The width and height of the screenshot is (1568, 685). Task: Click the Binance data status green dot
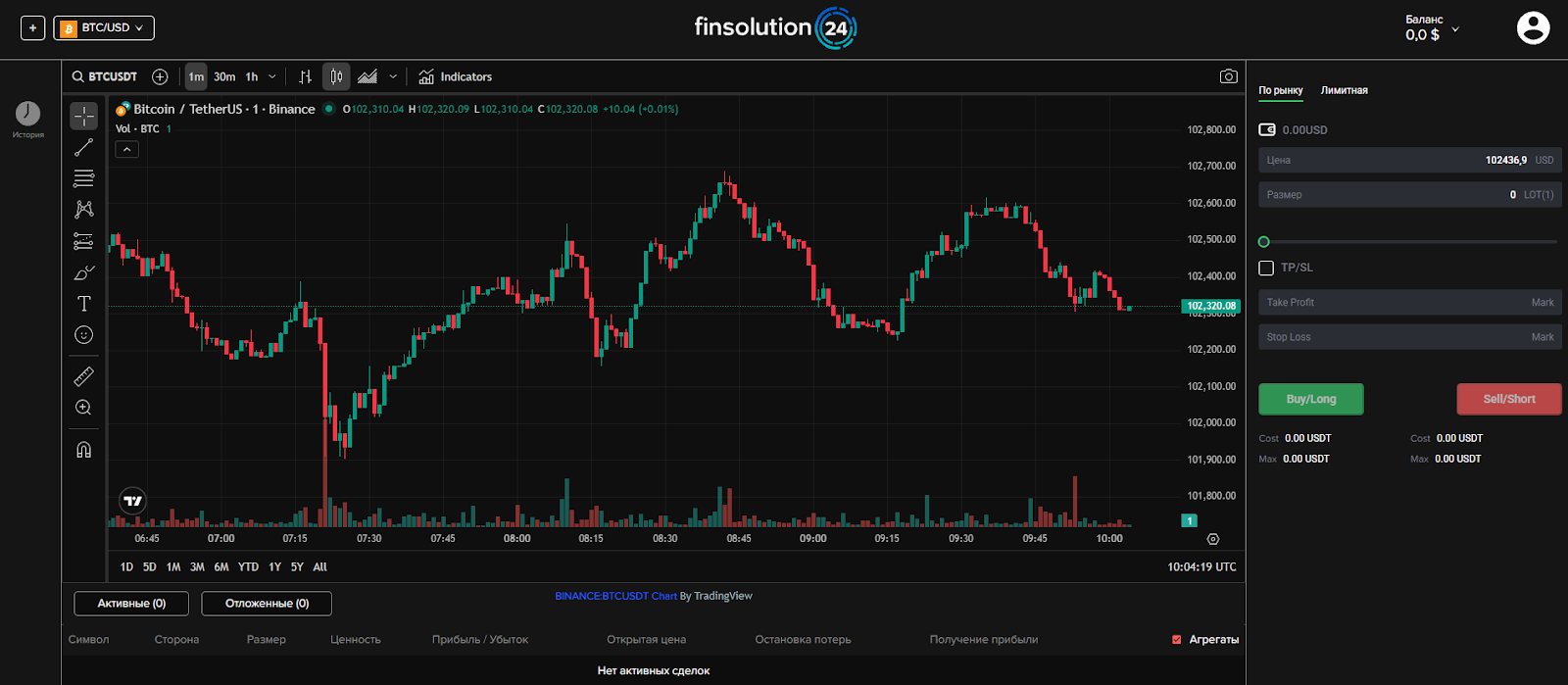(x=329, y=109)
